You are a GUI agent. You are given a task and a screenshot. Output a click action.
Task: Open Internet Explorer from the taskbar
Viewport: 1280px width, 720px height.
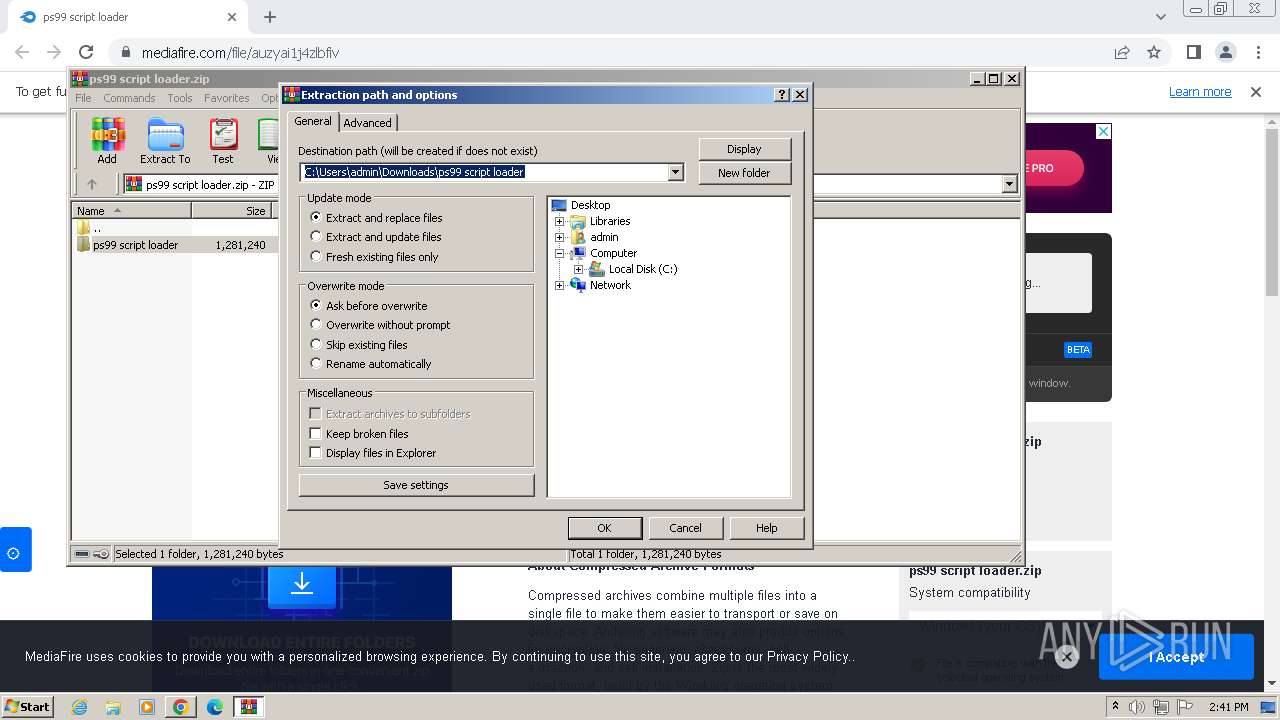79,707
